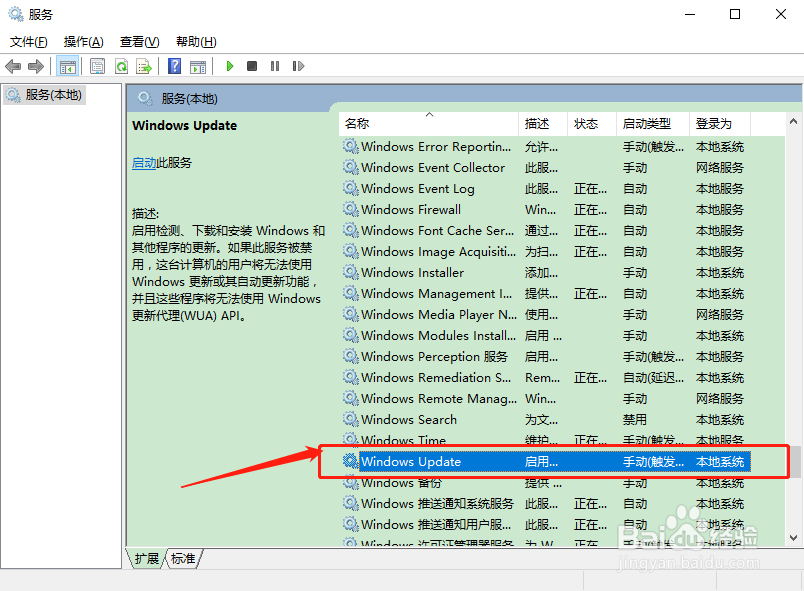The image size is (804, 591).
Task: Select Windows Search service
Action: pyautogui.click(x=546, y=420)
